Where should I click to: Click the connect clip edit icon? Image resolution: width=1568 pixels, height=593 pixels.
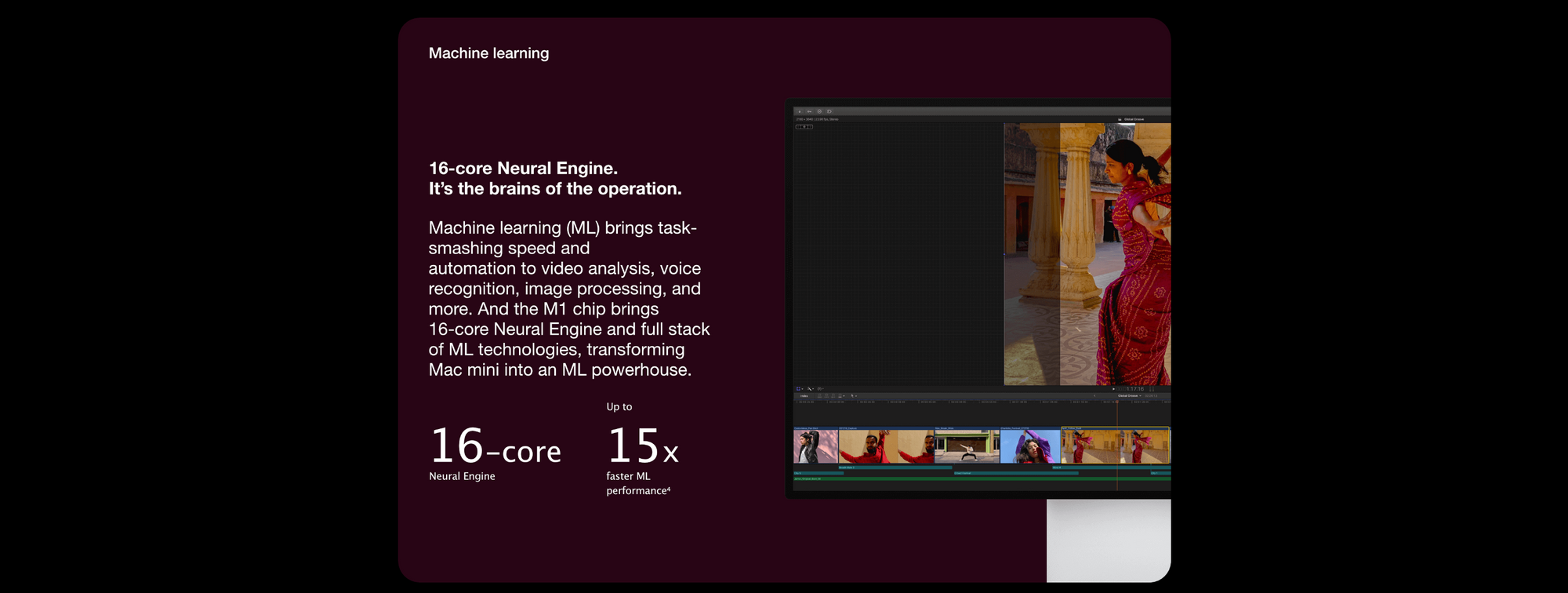click(820, 396)
